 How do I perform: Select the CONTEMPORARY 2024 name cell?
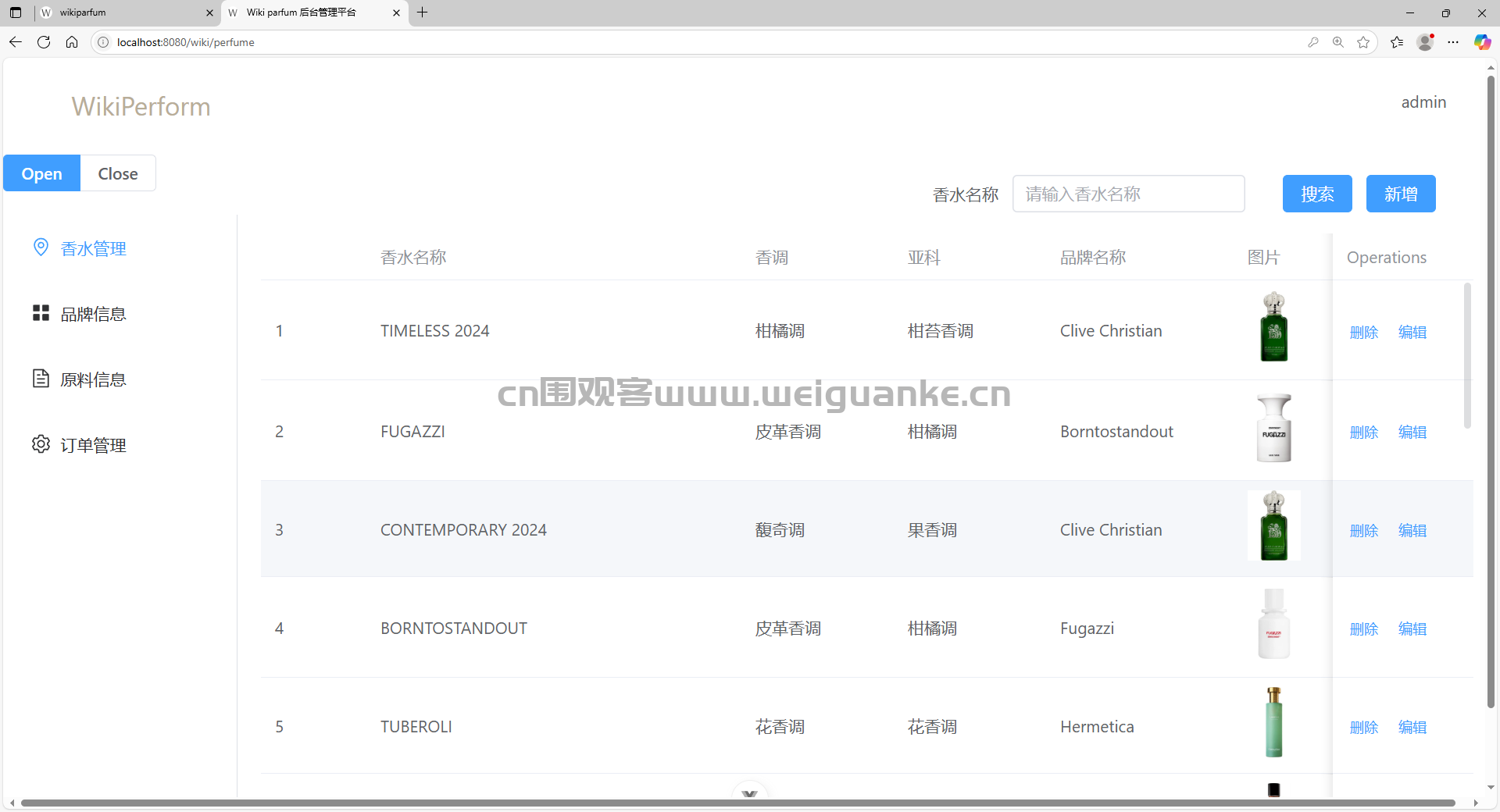[x=463, y=530]
